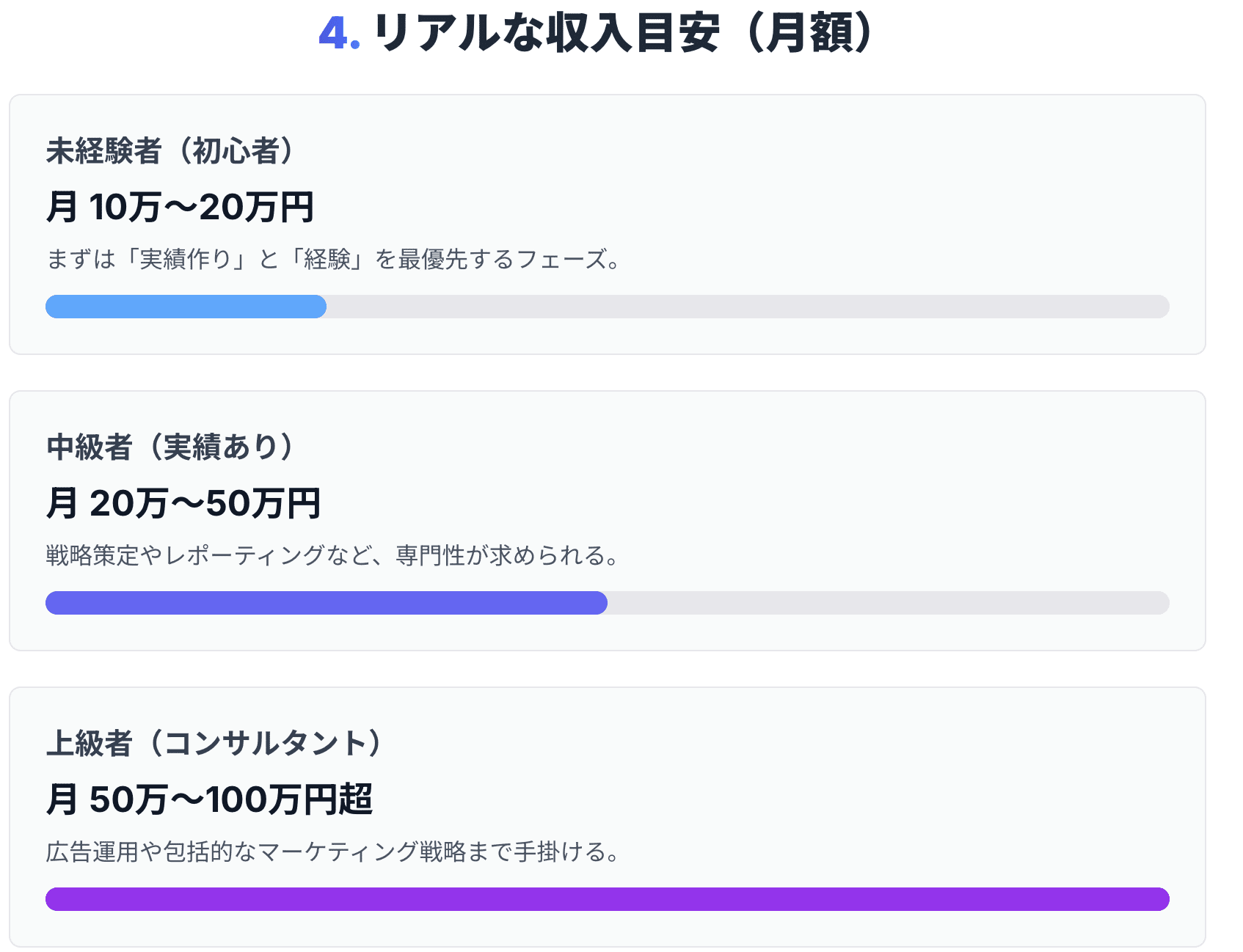Screen dimensions: 1243x952
Task: Click the （月額） part of the title
Action: (809, 34)
